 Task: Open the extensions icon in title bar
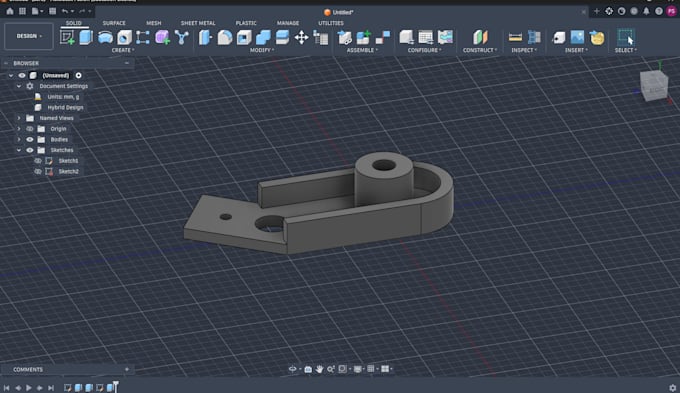click(x=609, y=11)
